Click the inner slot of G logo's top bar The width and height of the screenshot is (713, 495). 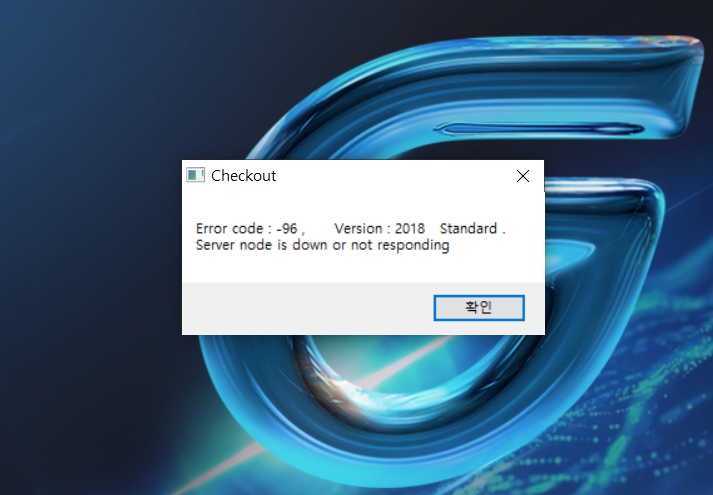click(539, 129)
